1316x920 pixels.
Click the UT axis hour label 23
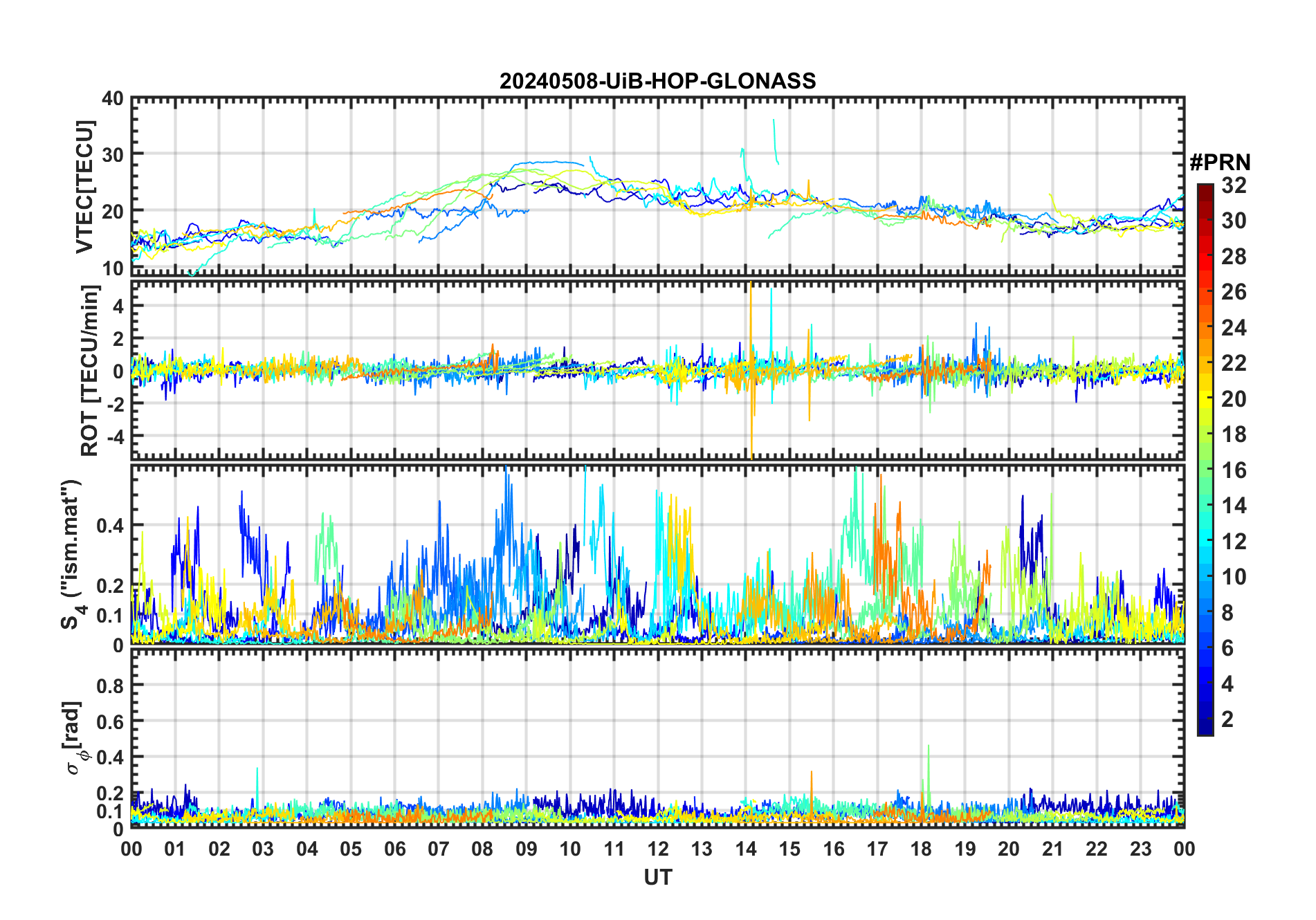pos(1141,849)
